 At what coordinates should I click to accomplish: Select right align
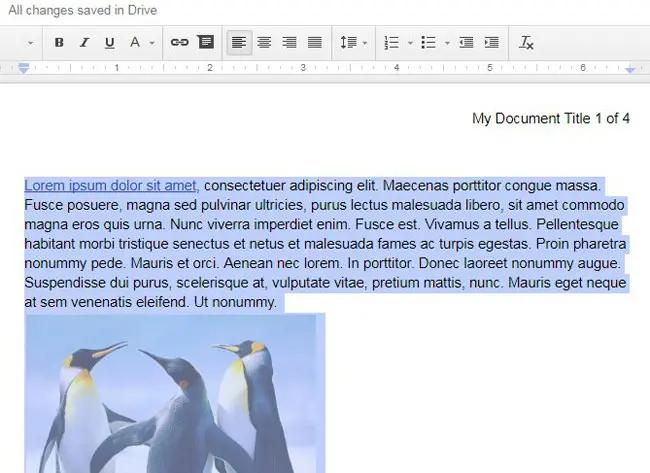[x=289, y=43]
